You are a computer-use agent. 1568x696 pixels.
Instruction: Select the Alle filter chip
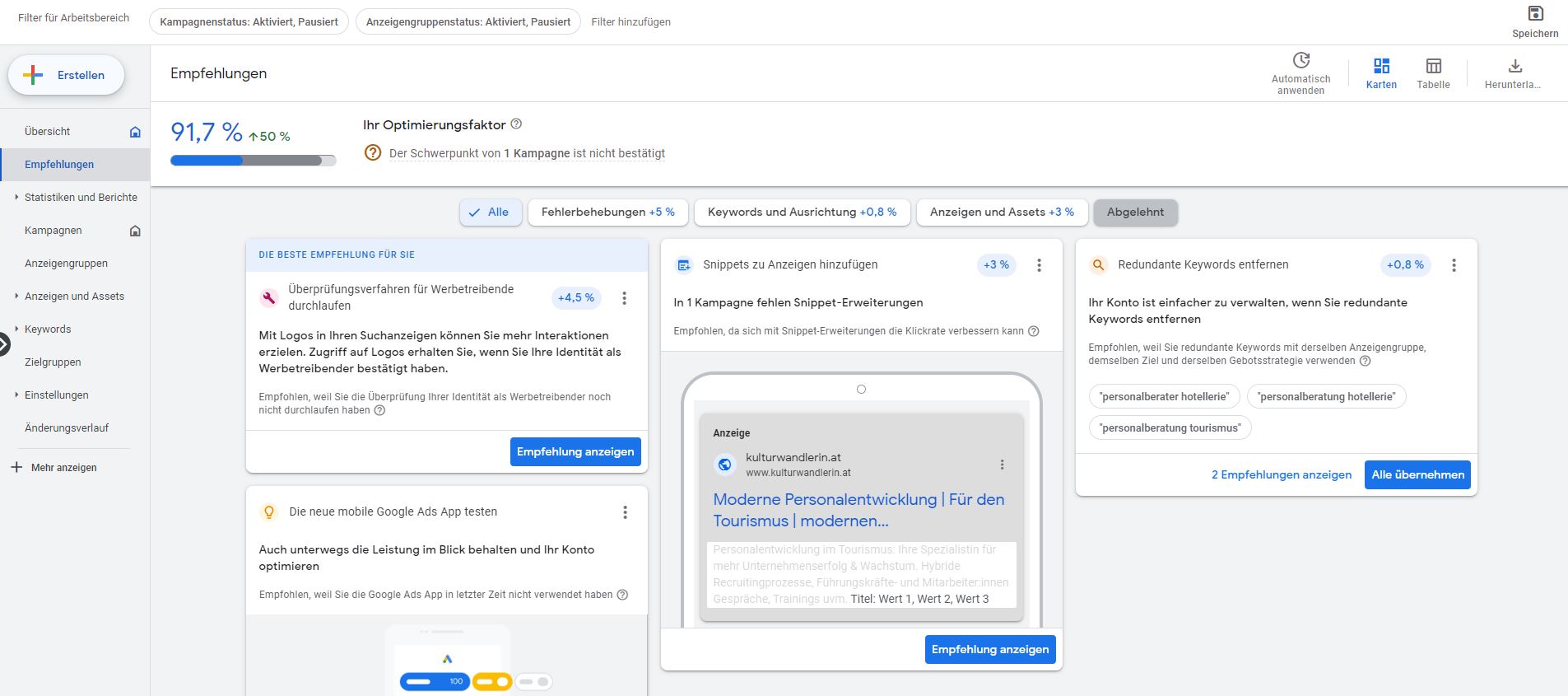click(x=491, y=212)
